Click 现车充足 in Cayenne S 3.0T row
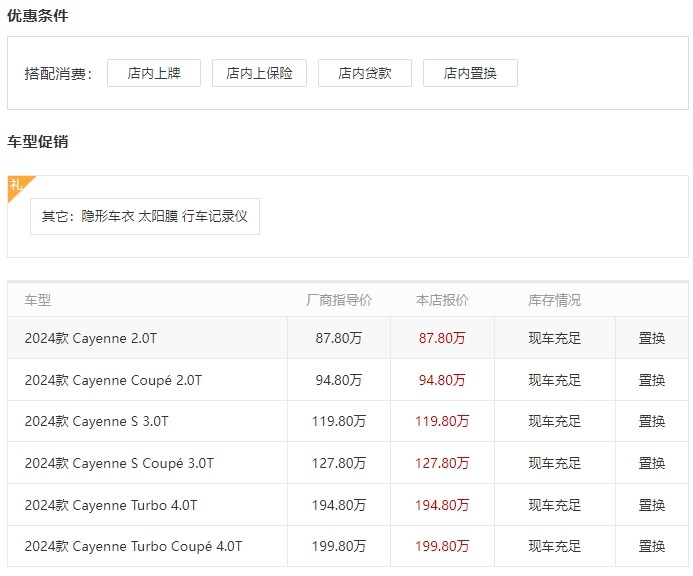The height and width of the screenshot is (576, 693). click(x=555, y=421)
